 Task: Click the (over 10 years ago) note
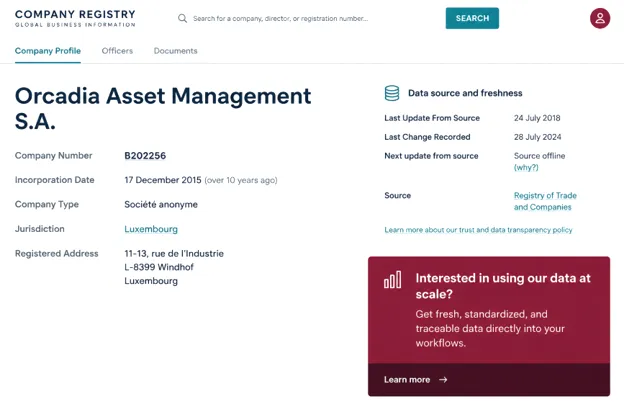pos(241,180)
